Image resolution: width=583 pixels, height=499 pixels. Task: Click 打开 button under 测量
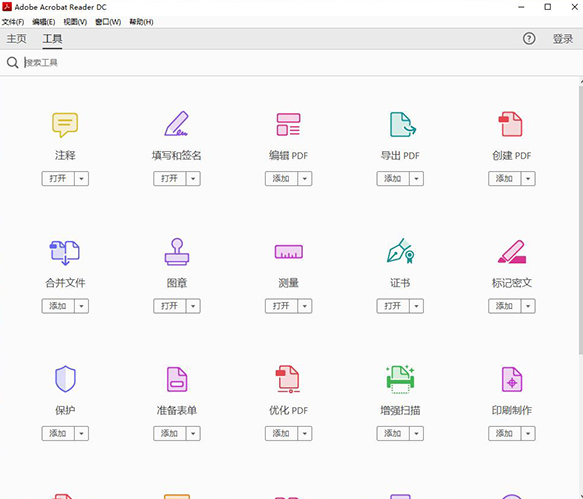coord(281,306)
